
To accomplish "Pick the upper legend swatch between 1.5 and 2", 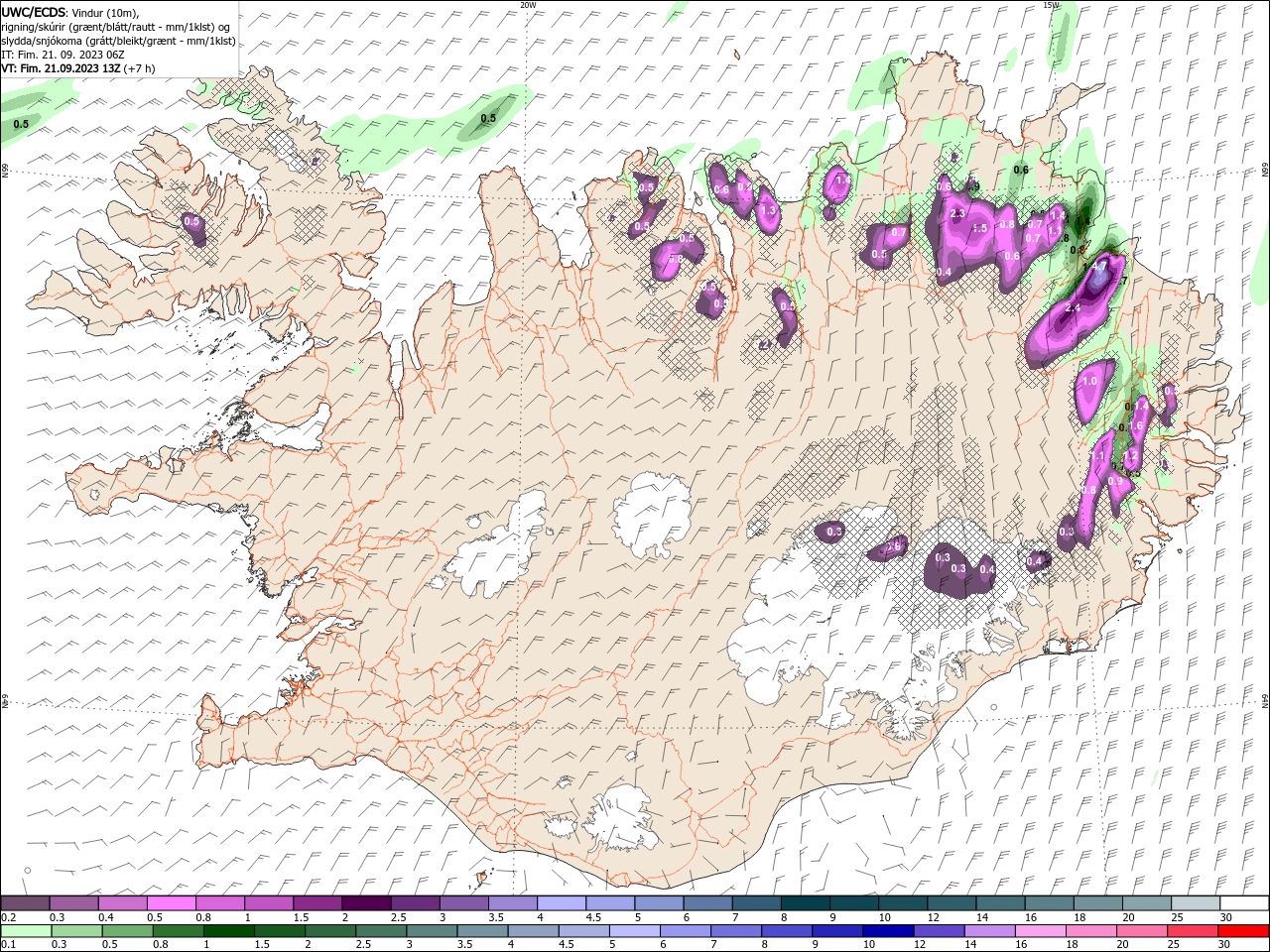I will tap(317, 903).
